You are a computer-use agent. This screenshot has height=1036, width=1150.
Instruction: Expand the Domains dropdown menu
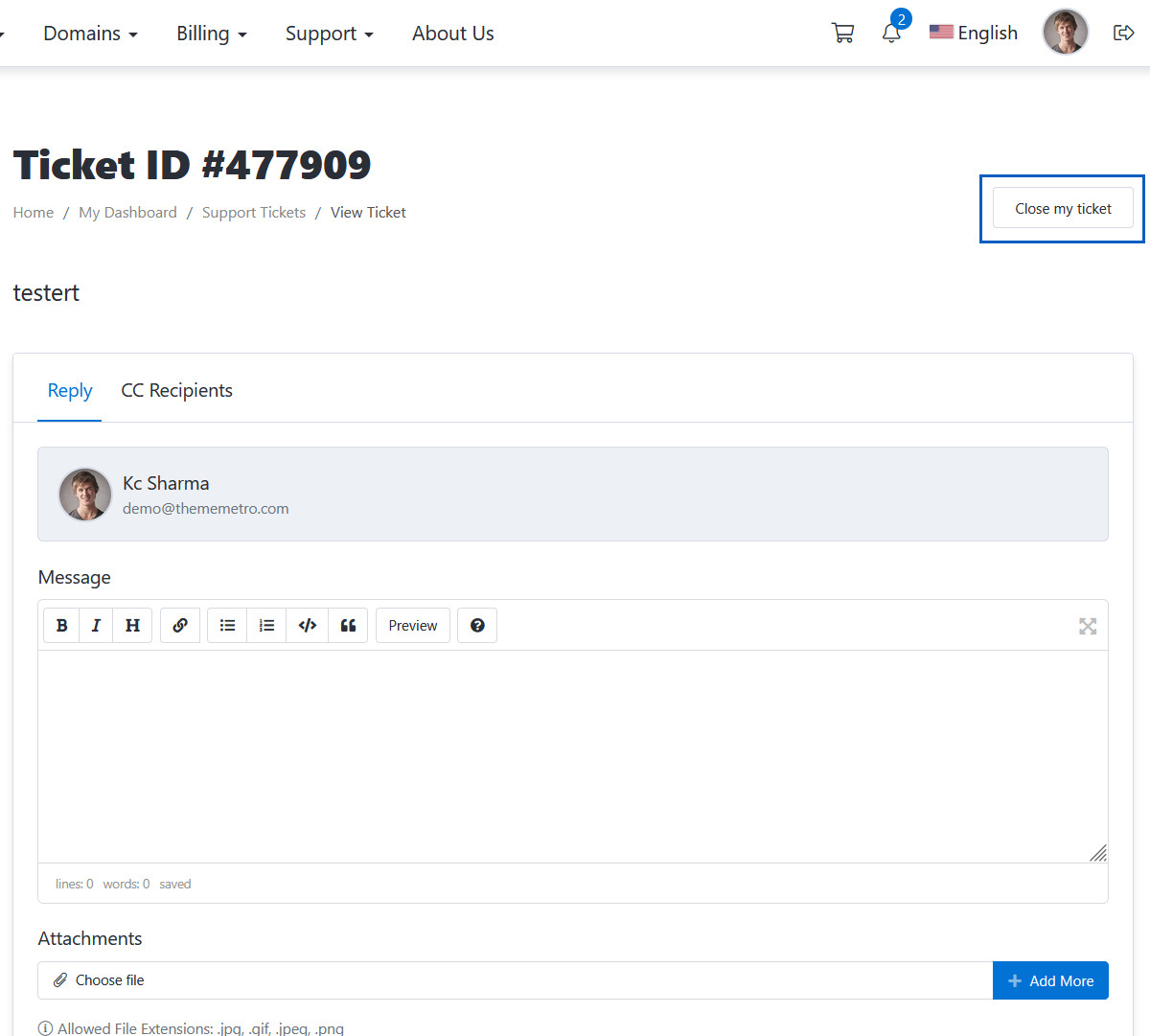point(90,34)
